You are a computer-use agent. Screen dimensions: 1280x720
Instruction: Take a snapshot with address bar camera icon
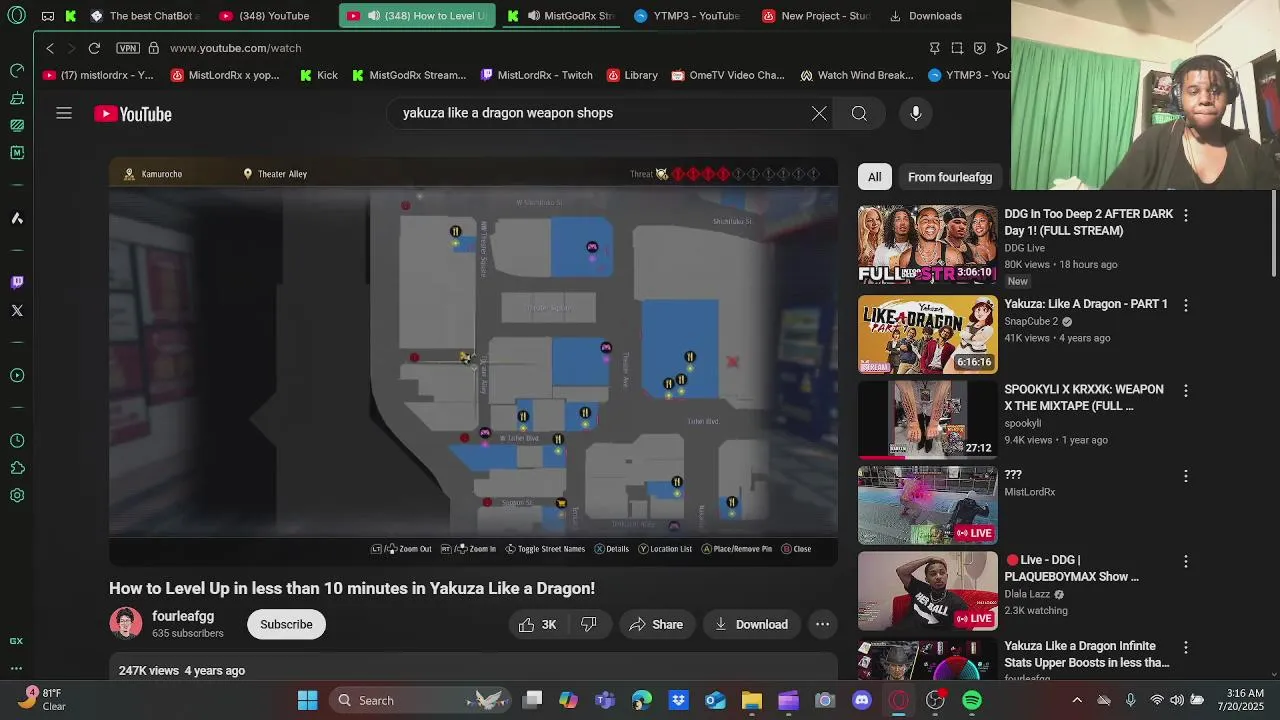pos(957,48)
